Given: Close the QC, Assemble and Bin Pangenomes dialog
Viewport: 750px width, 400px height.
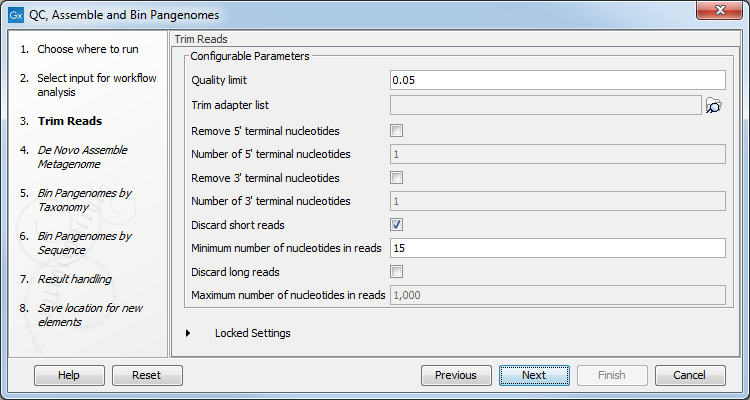Looking at the screenshot, I should tap(726, 15).
